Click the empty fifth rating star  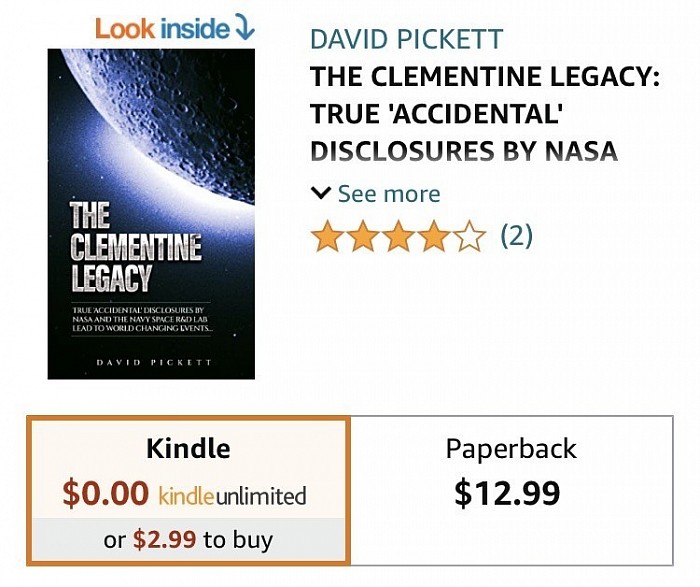pos(470,236)
